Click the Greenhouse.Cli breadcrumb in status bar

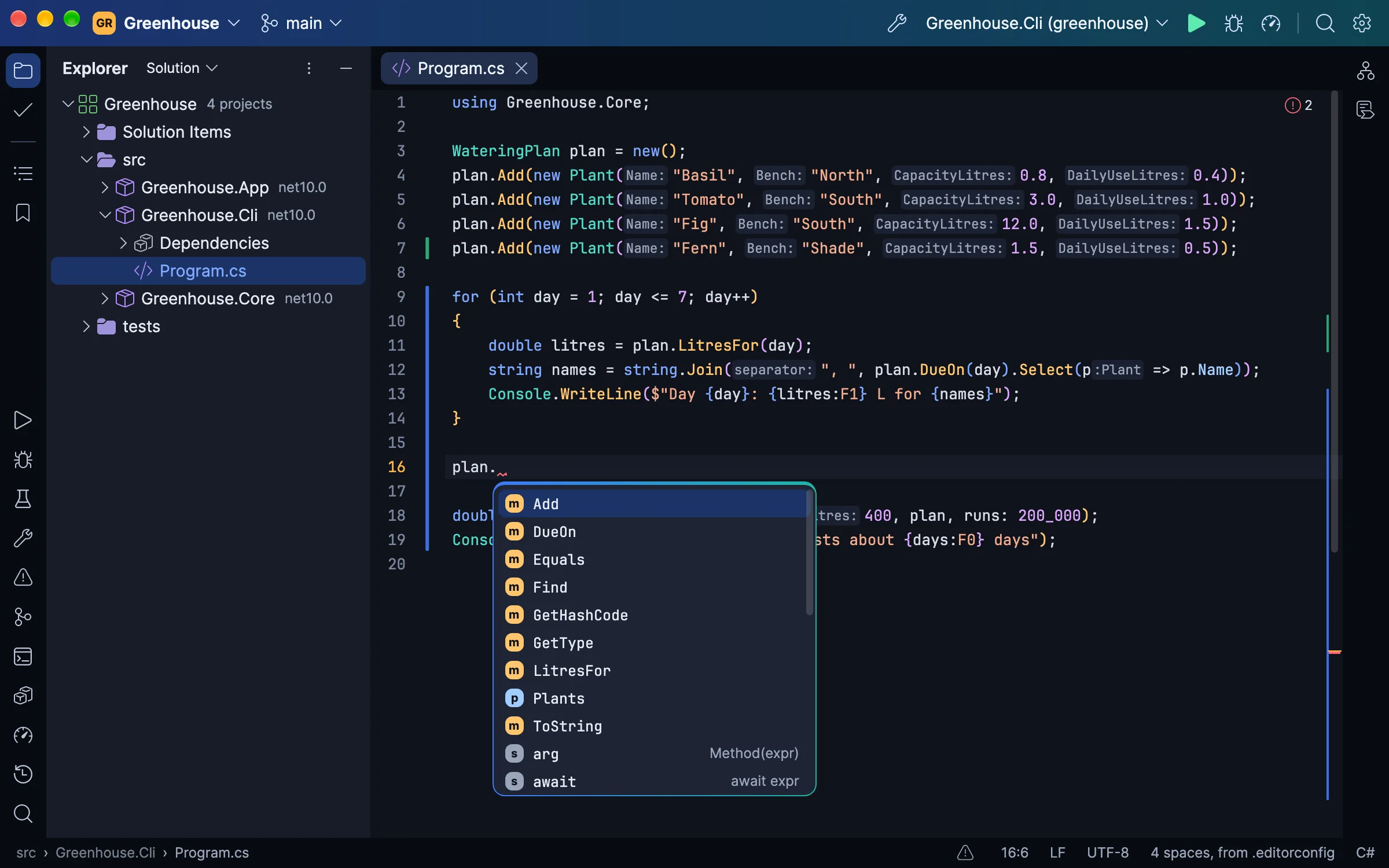(105, 852)
